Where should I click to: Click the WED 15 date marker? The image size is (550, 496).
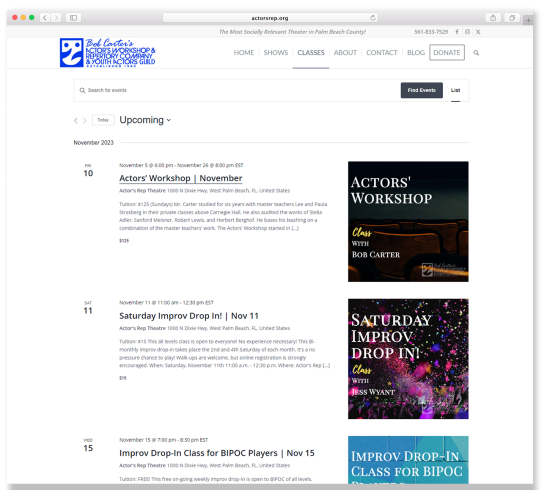(x=88, y=445)
